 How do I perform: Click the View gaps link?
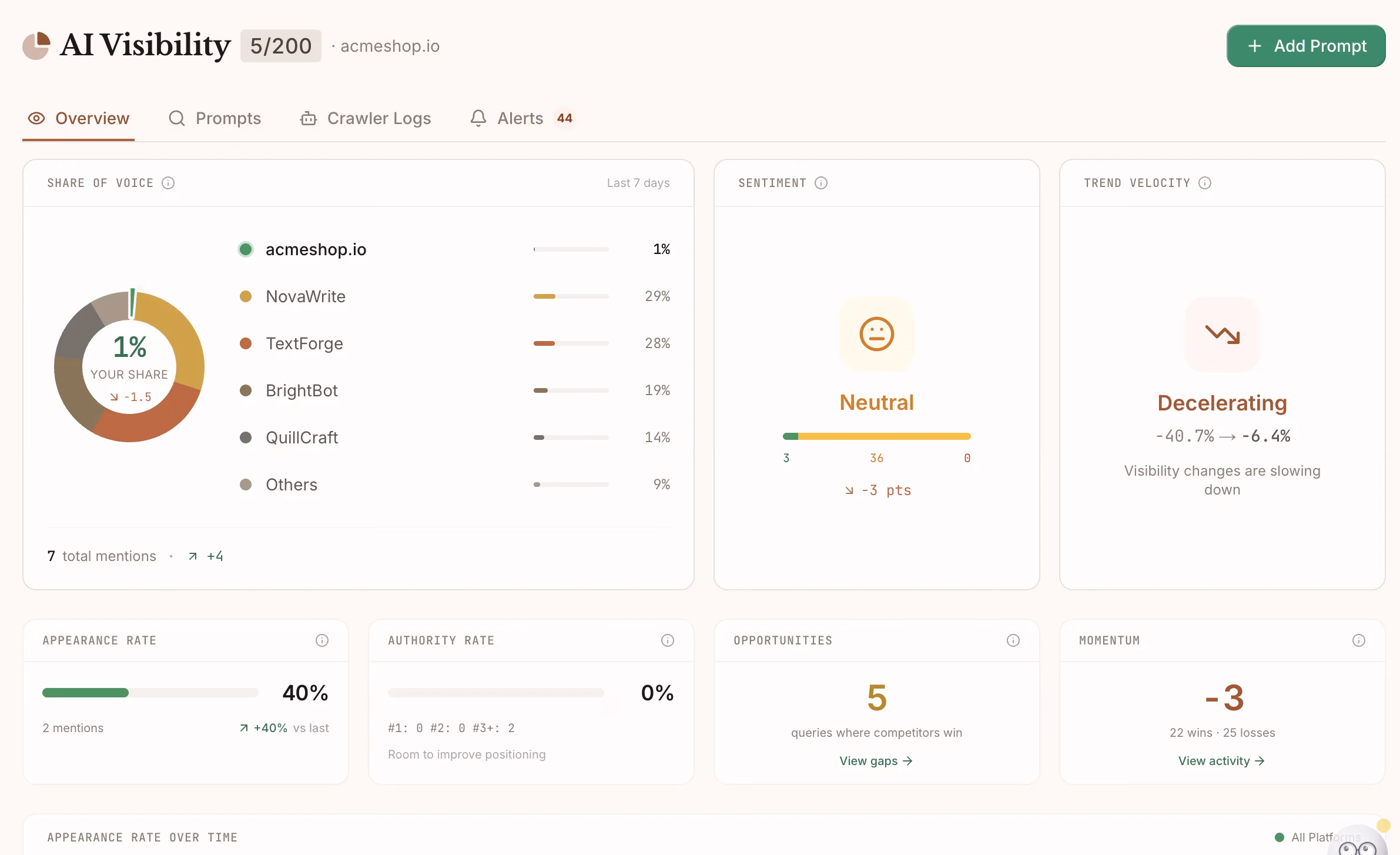(x=876, y=760)
